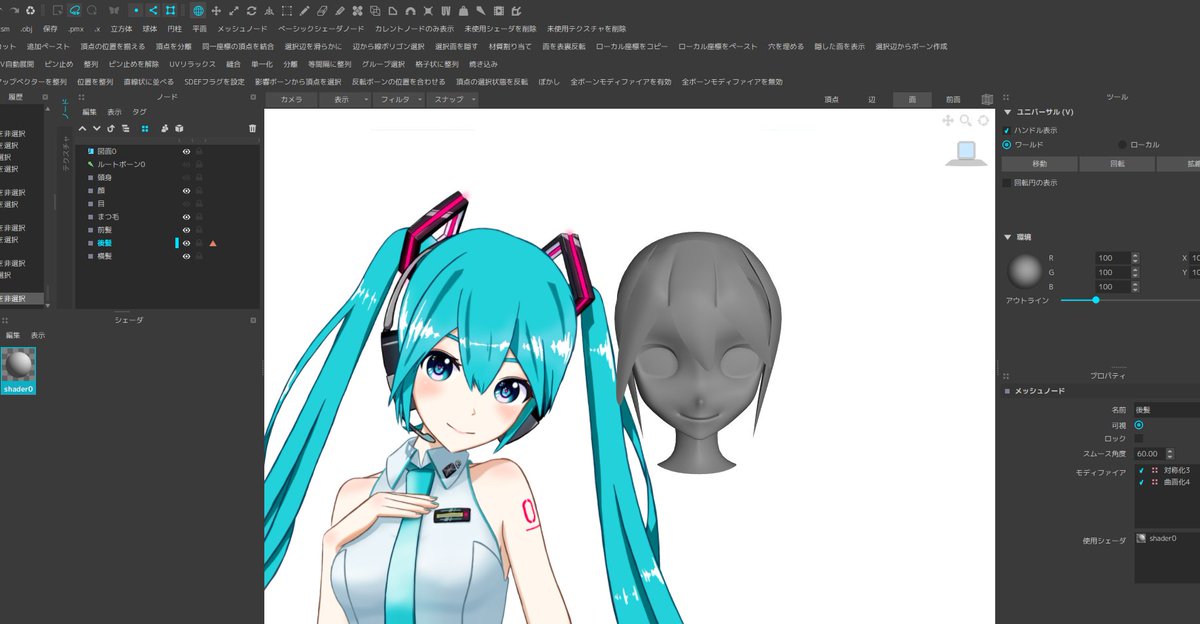The height and width of the screenshot is (624, 1200).
Task: Select the Pen drawing tool
Action: (x=304, y=10)
